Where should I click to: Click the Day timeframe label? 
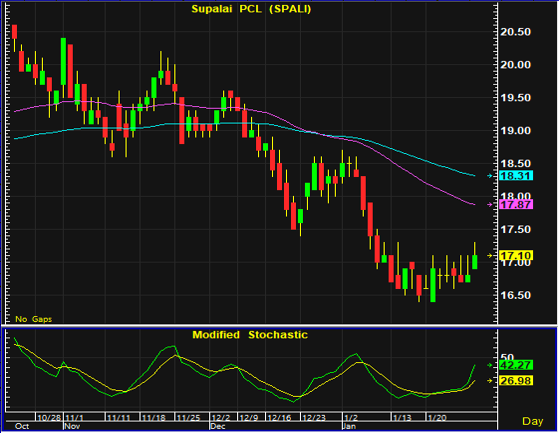533,421
